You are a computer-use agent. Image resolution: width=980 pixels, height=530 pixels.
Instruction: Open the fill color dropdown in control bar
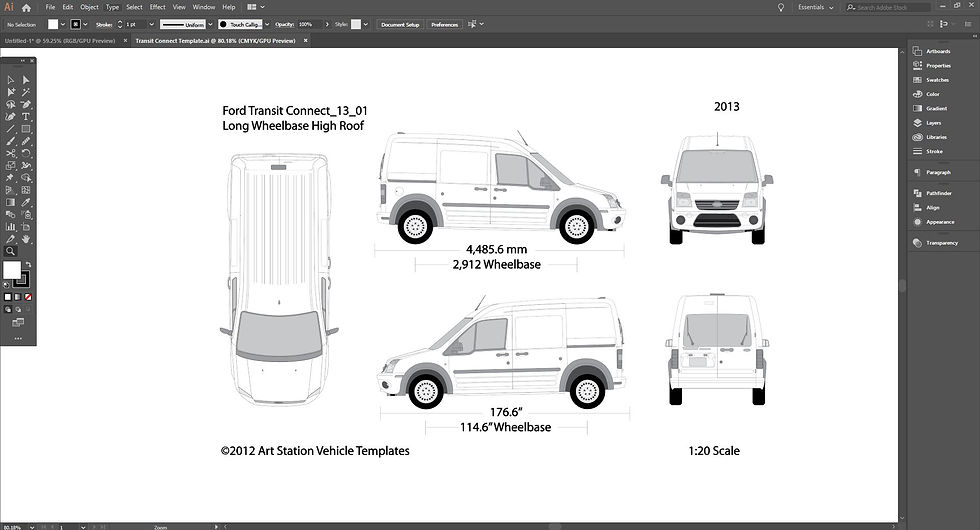point(63,24)
